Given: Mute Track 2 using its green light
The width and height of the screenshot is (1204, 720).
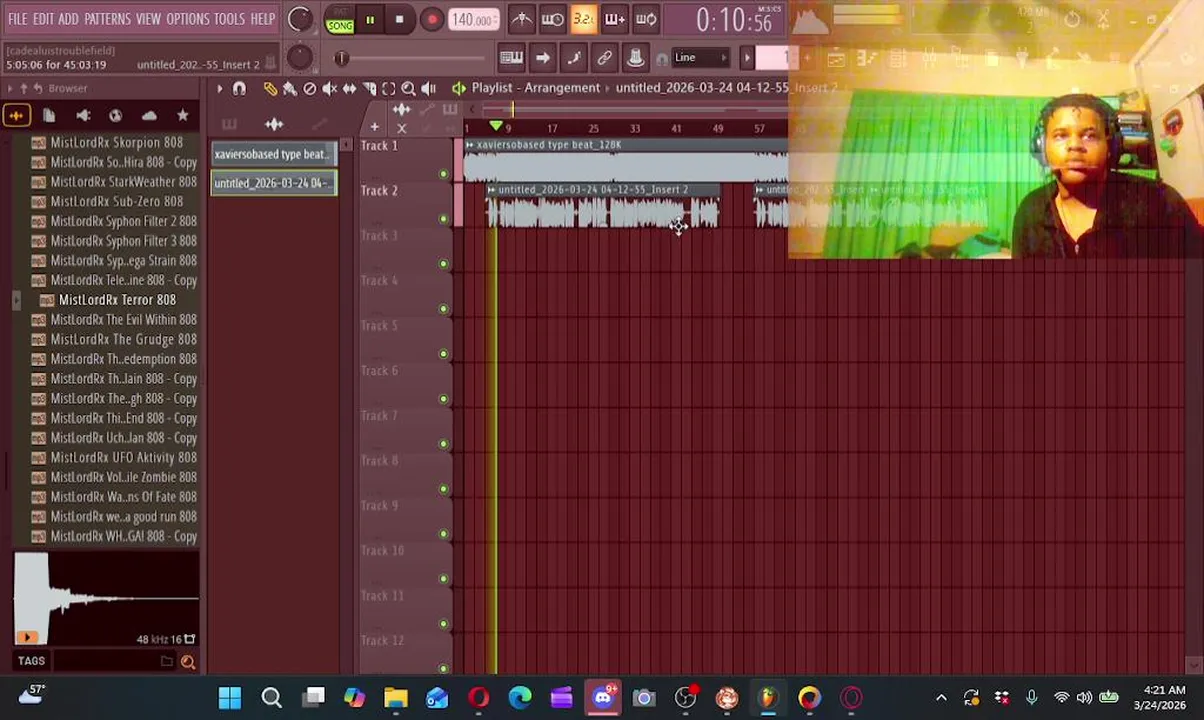Looking at the screenshot, I should pos(443,219).
